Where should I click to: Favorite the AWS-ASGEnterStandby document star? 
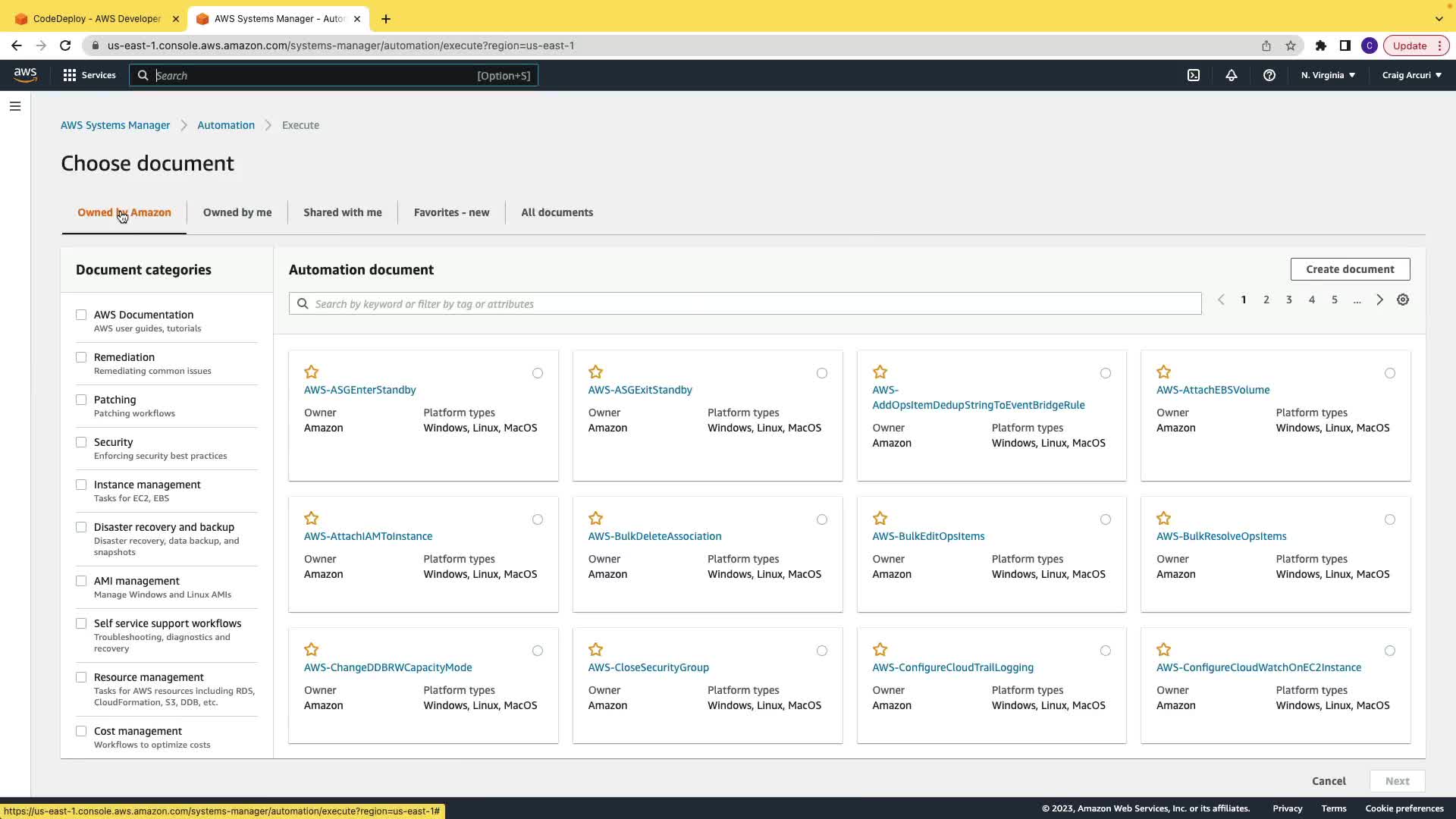pyautogui.click(x=311, y=372)
